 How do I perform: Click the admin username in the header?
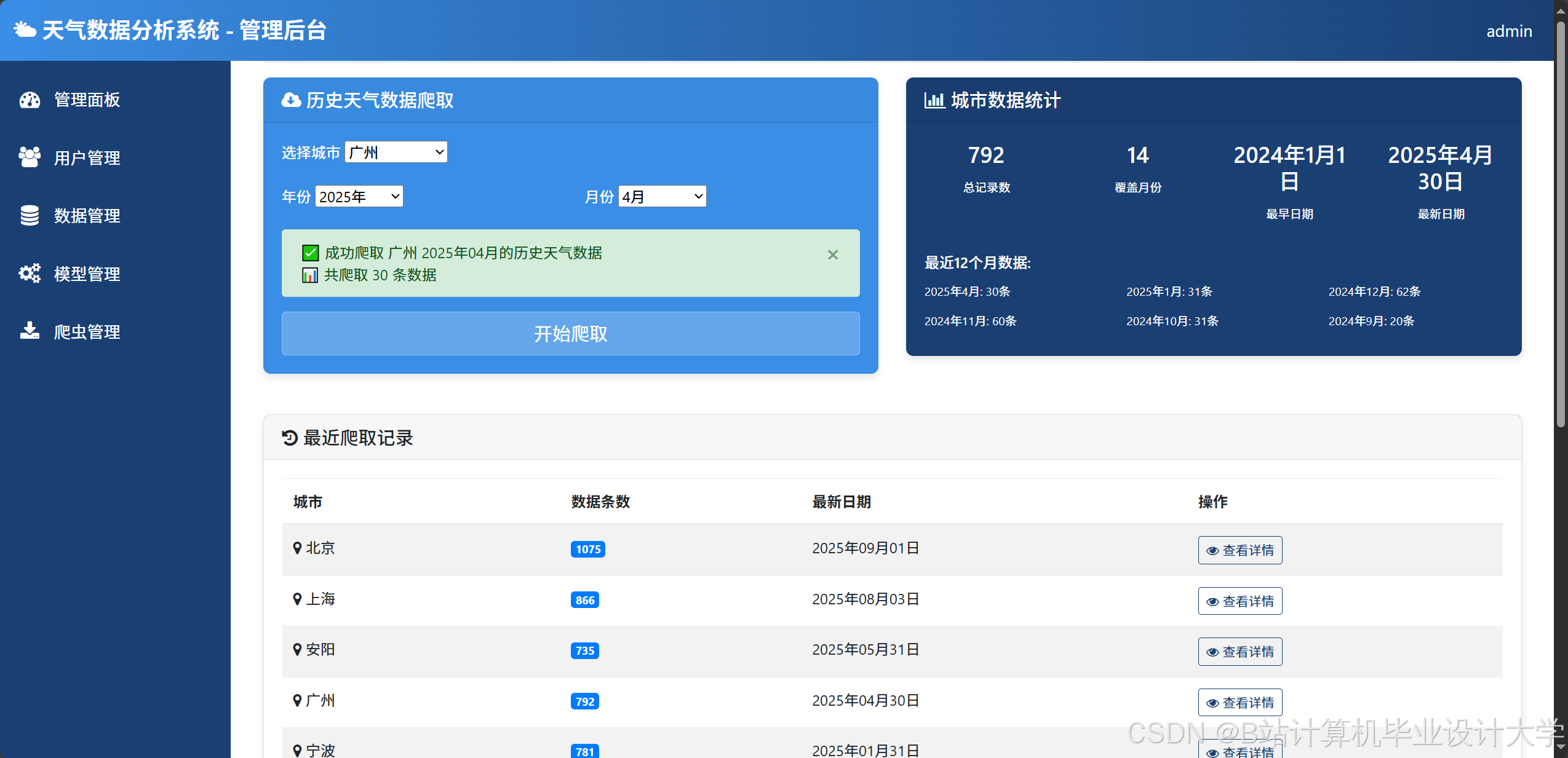pyautogui.click(x=1508, y=31)
